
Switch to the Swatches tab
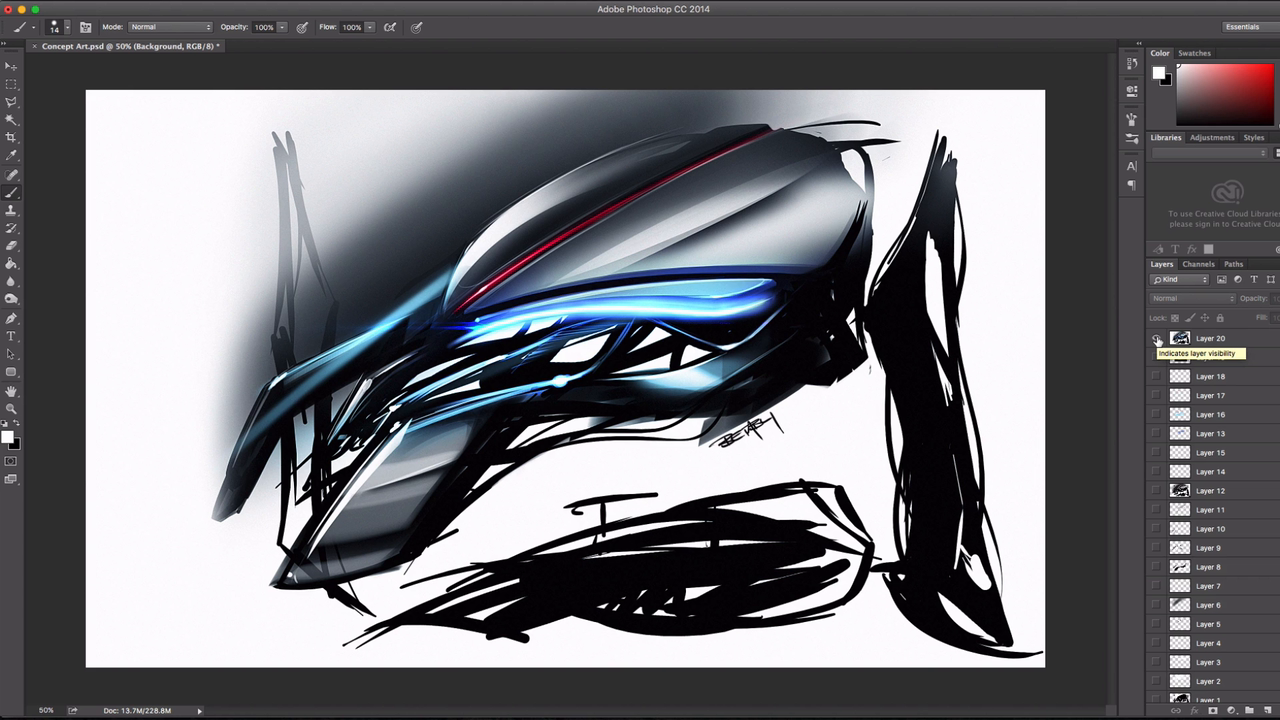1194,53
